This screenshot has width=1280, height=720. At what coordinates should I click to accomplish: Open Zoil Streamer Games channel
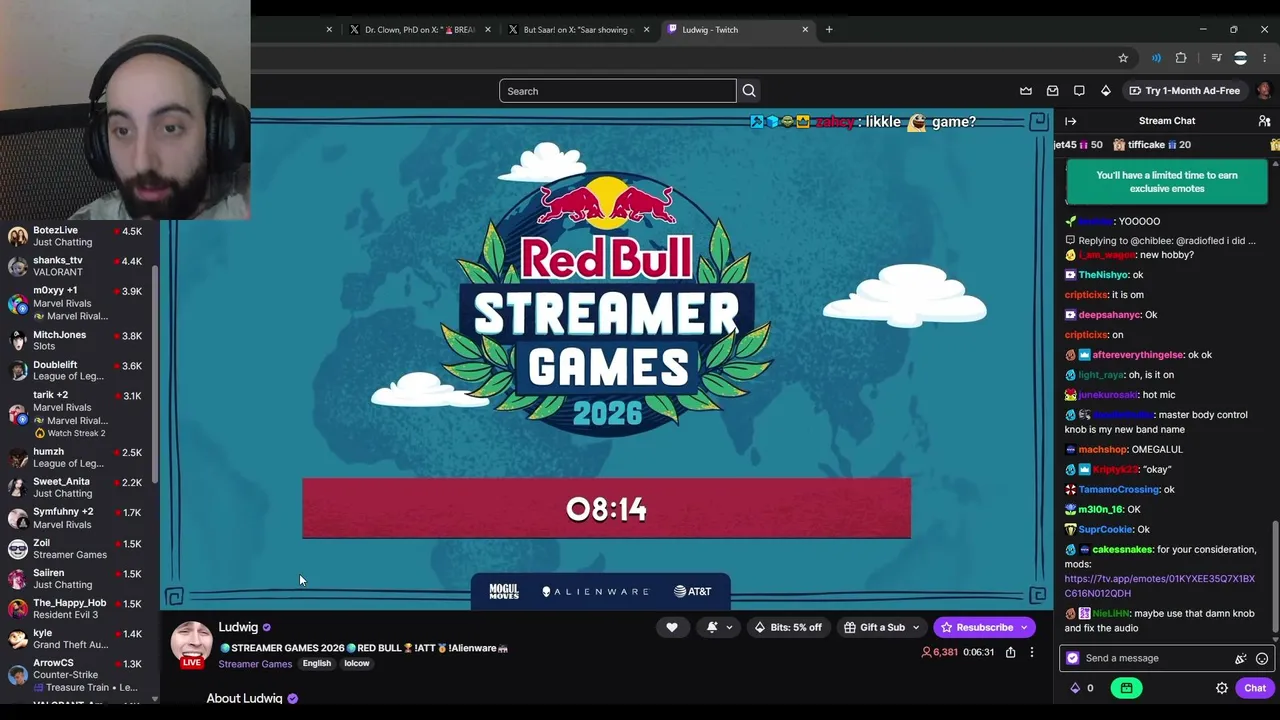(x=78, y=549)
